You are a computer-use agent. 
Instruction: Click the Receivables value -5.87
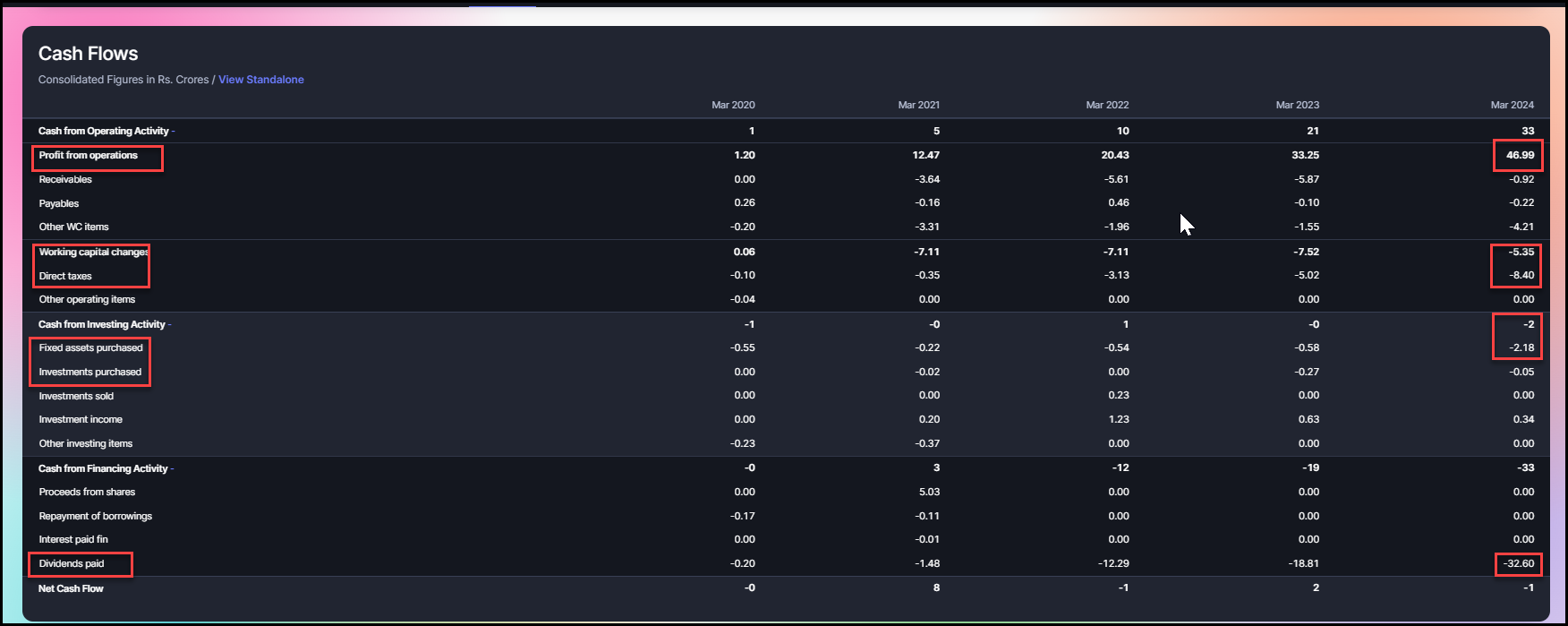pos(1307,179)
